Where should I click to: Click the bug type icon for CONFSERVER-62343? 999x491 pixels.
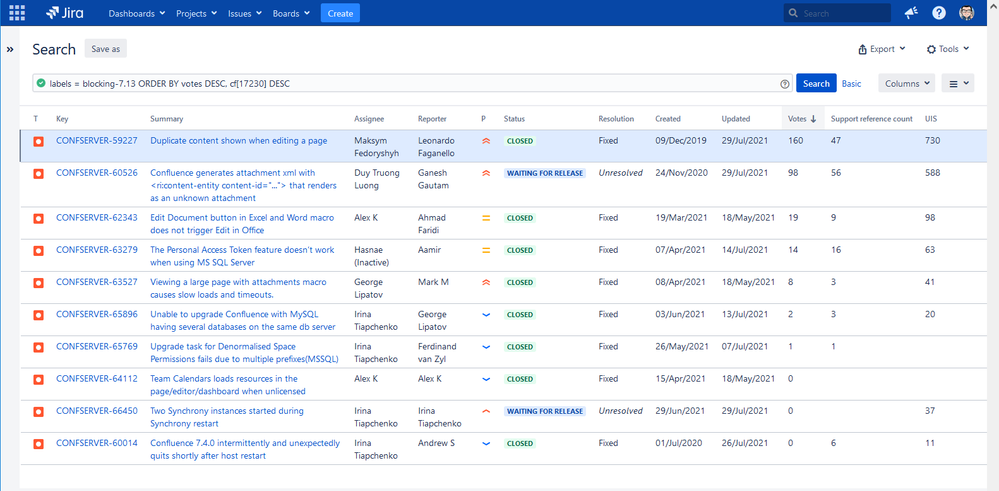[x=38, y=218]
